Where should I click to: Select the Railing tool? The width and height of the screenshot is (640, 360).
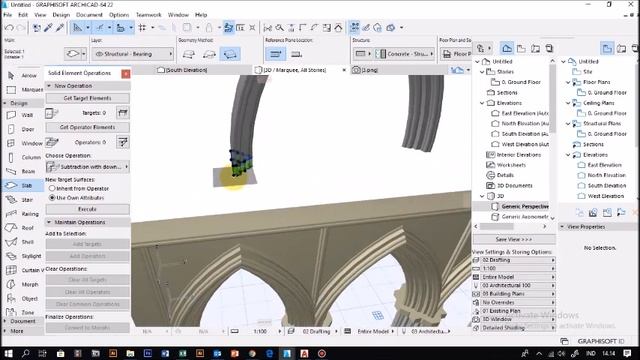coord(24,213)
